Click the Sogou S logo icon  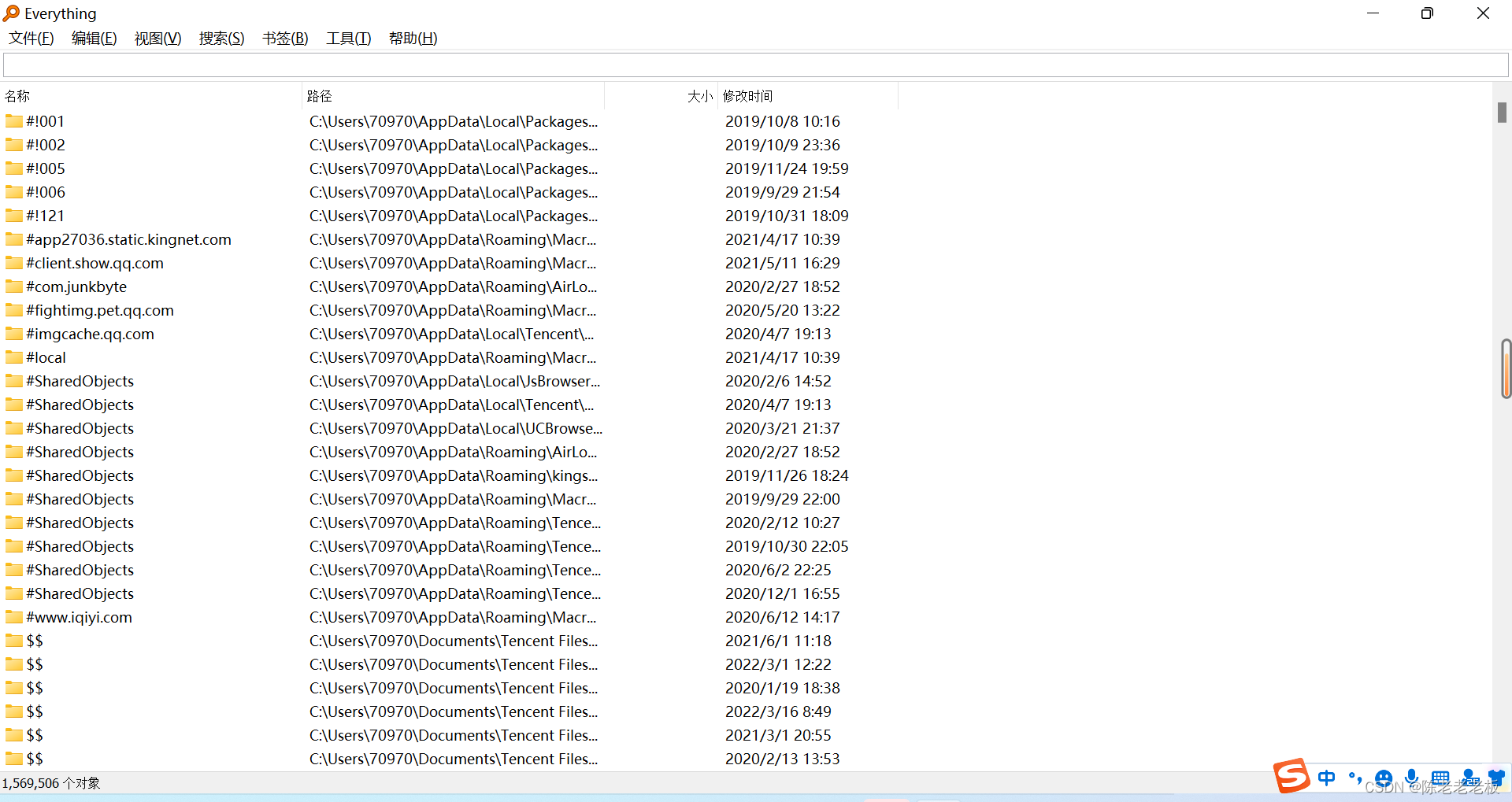click(x=1291, y=776)
